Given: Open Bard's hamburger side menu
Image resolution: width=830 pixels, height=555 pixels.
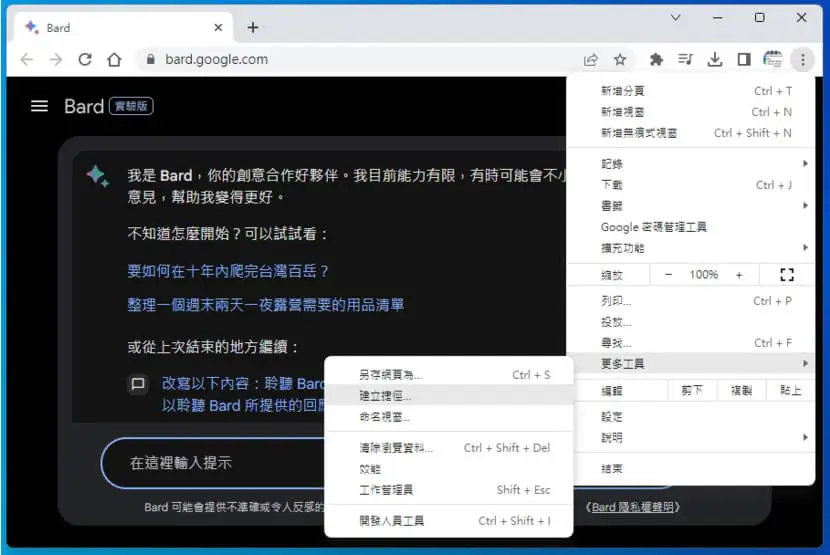Looking at the screenshot, I should click(x=39, y=106).
